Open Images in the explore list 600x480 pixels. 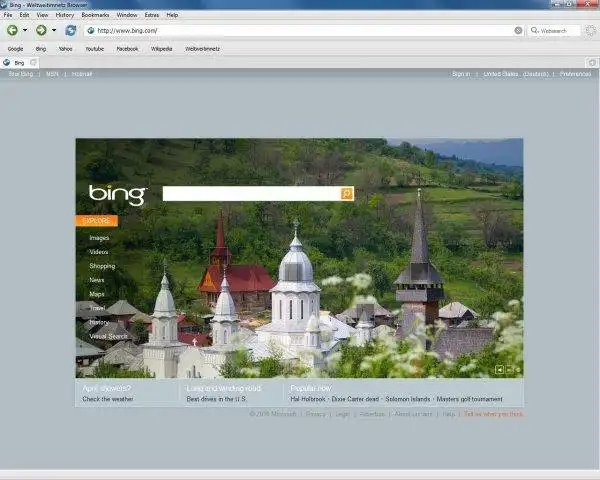coord(99,238)
